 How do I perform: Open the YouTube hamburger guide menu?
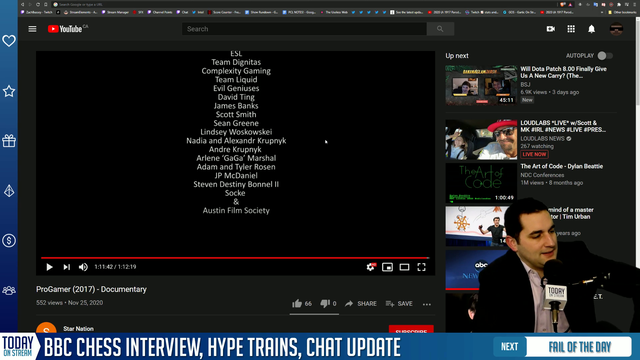[32, 29]
